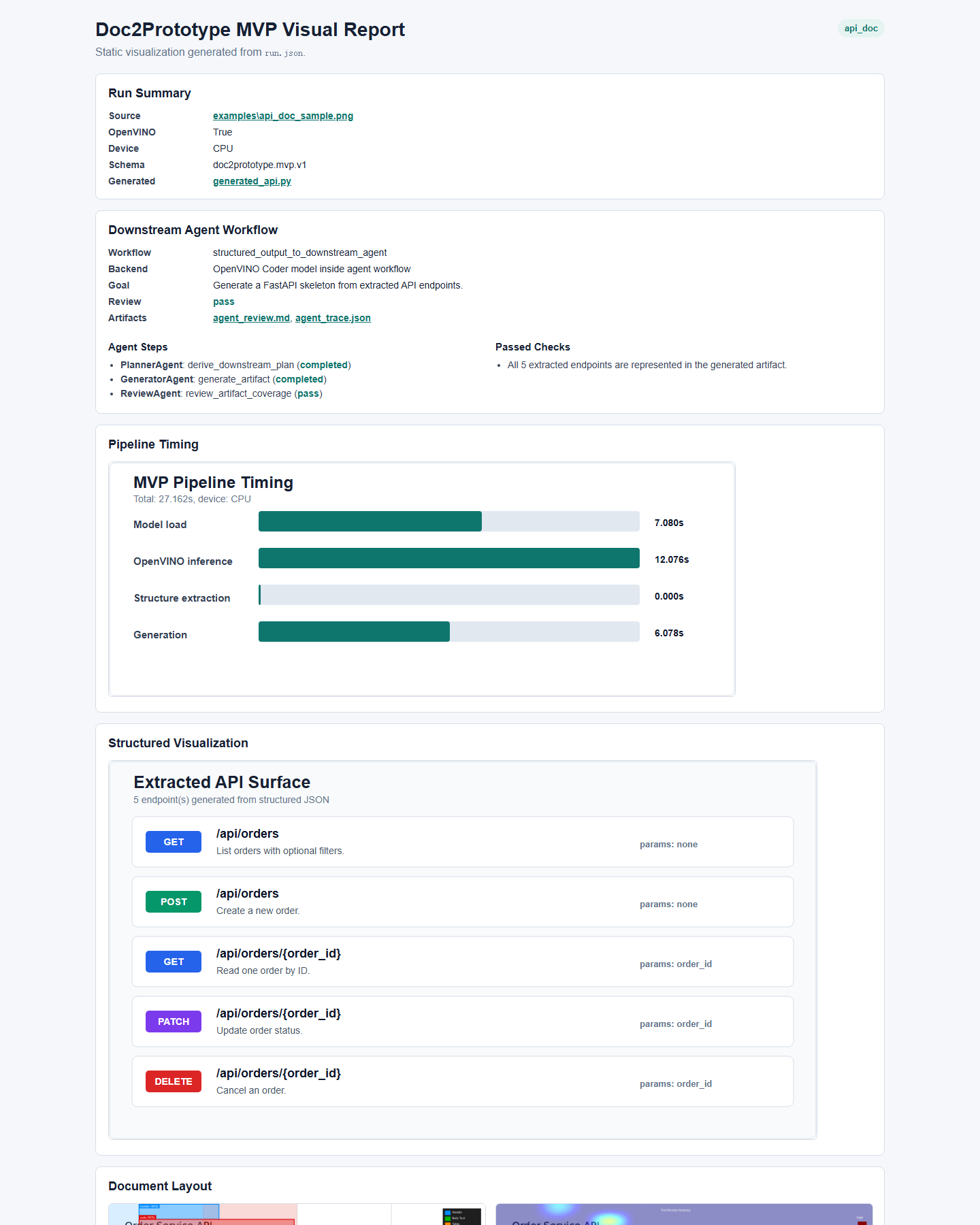Select the OpenVINO value 'True'
This screenshot has height=1225, width=980.
point(223,132)
